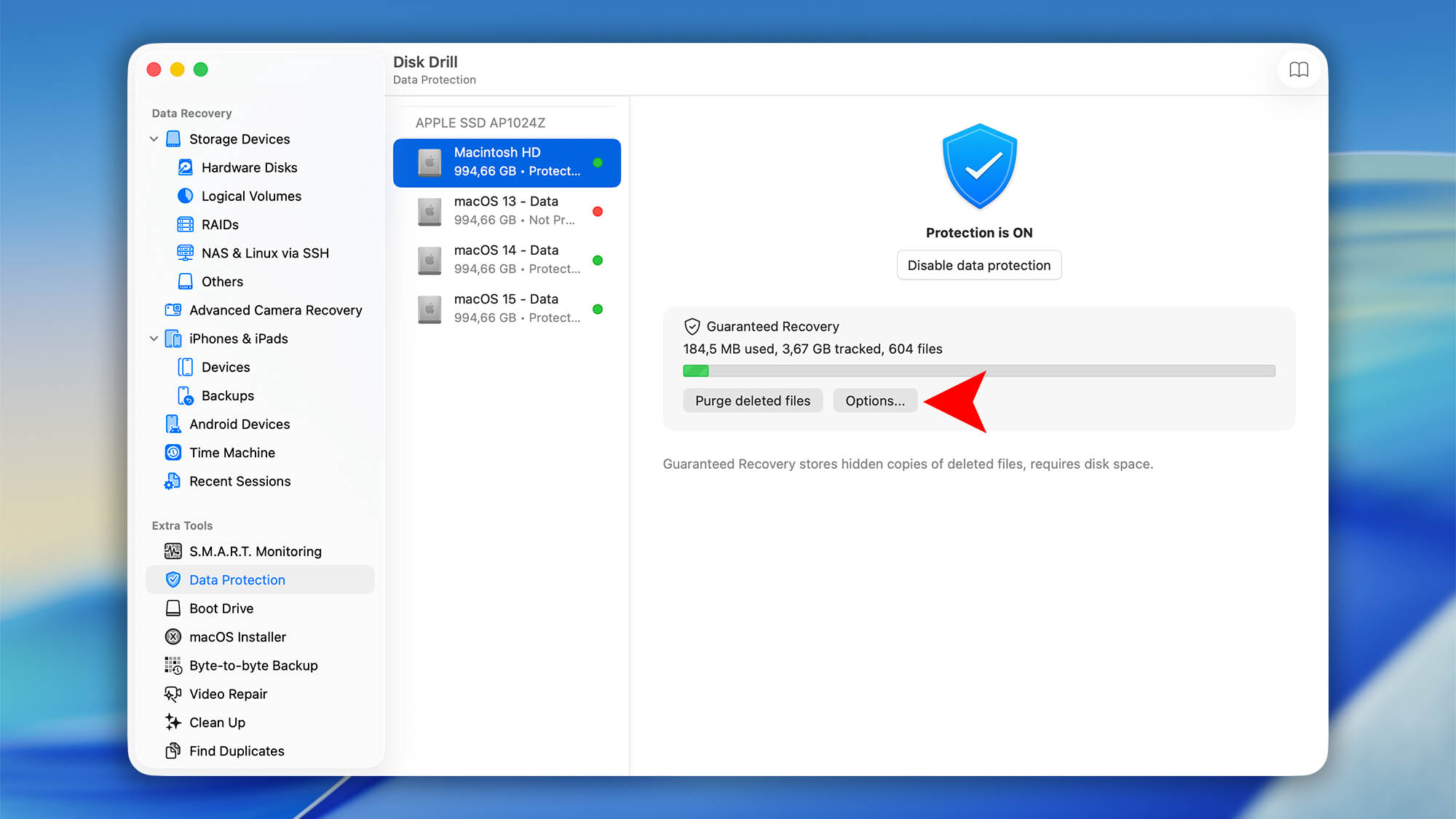
Task: Click the Guaranteed Recovery shield icon
Action: pyautogui.click(x=692, y=327)
